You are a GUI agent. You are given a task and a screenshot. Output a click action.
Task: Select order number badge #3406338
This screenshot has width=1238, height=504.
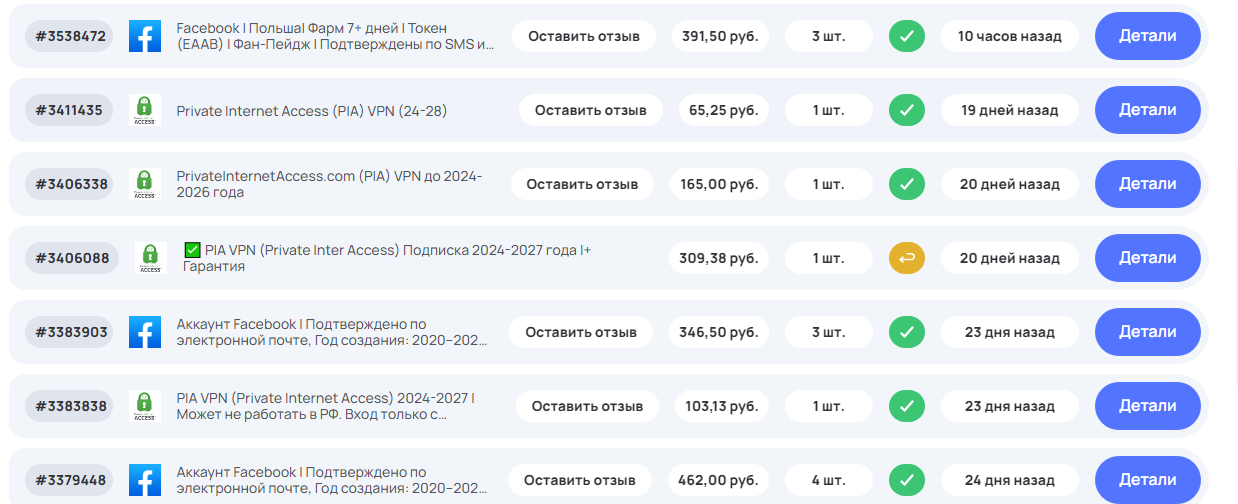coord(72,184)
